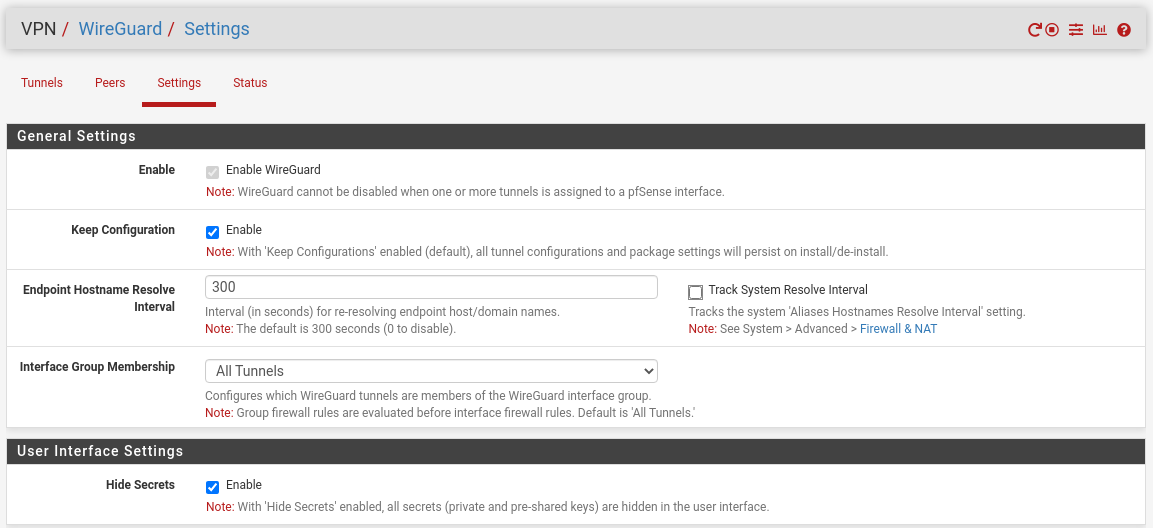
Task: Open status bar-chart icon
Action: click(x=1099, y=30)
